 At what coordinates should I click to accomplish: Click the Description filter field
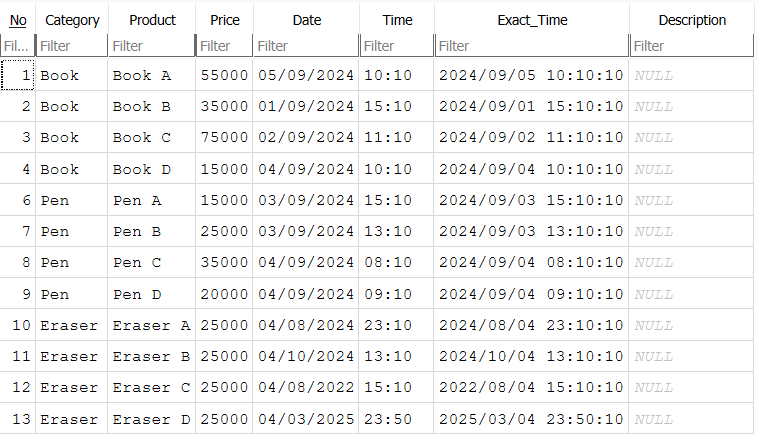click(x=692, y=46)
